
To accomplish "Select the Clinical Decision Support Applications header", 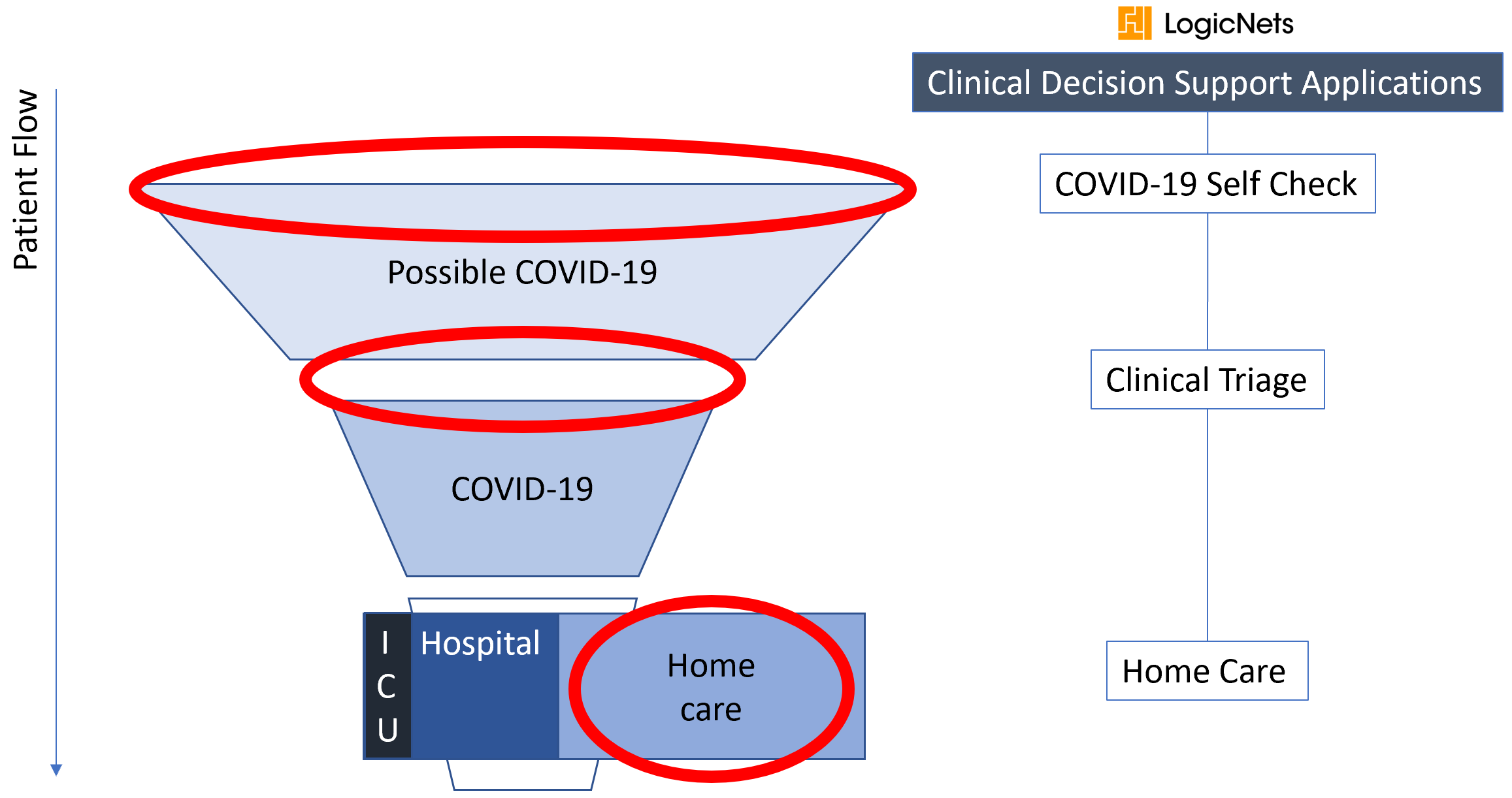I will click(1208, 82).
